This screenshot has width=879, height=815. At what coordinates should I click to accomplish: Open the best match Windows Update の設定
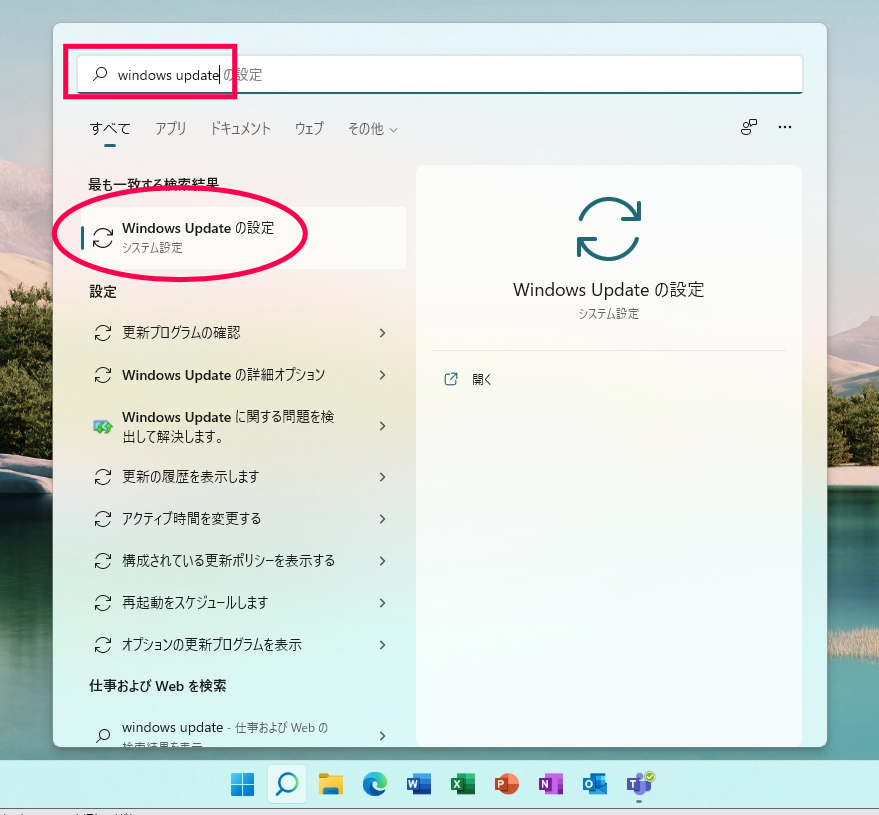pyautogui.click(x=243, y=238)
